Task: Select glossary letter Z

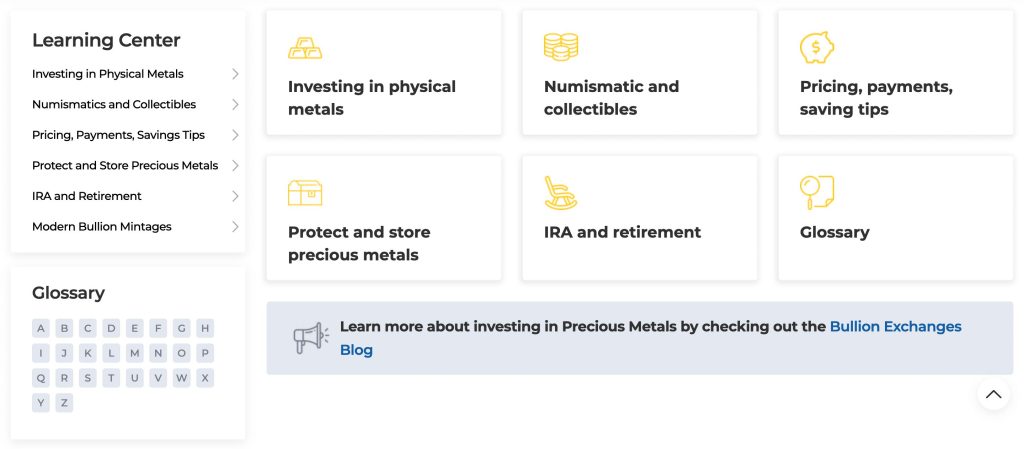Action: [64, 403]
